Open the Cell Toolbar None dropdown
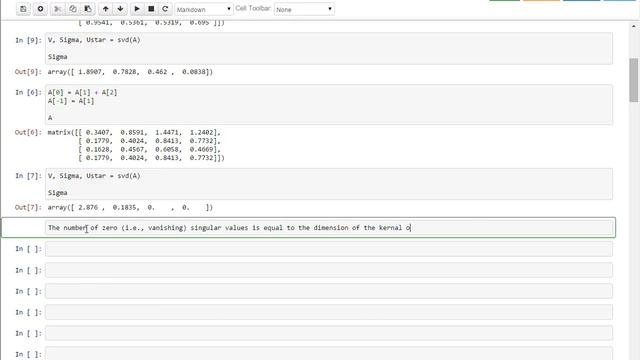Screen dimensions: 640x360 pos(304,9)
